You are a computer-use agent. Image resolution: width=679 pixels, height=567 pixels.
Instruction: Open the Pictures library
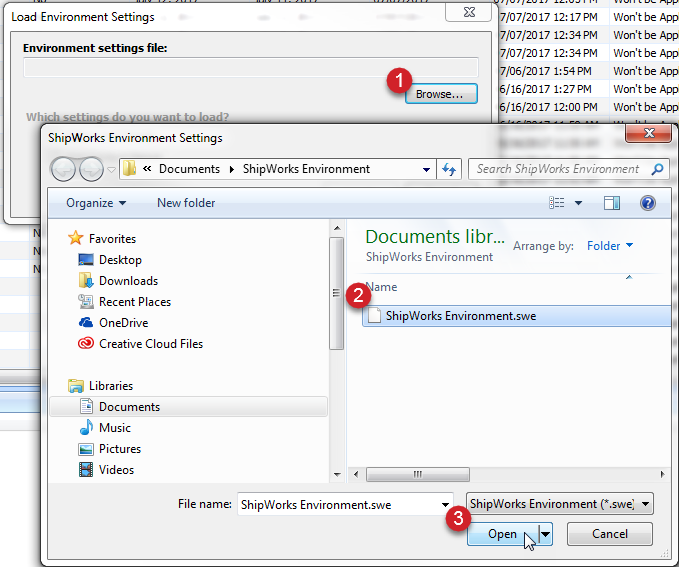point(120,449)
